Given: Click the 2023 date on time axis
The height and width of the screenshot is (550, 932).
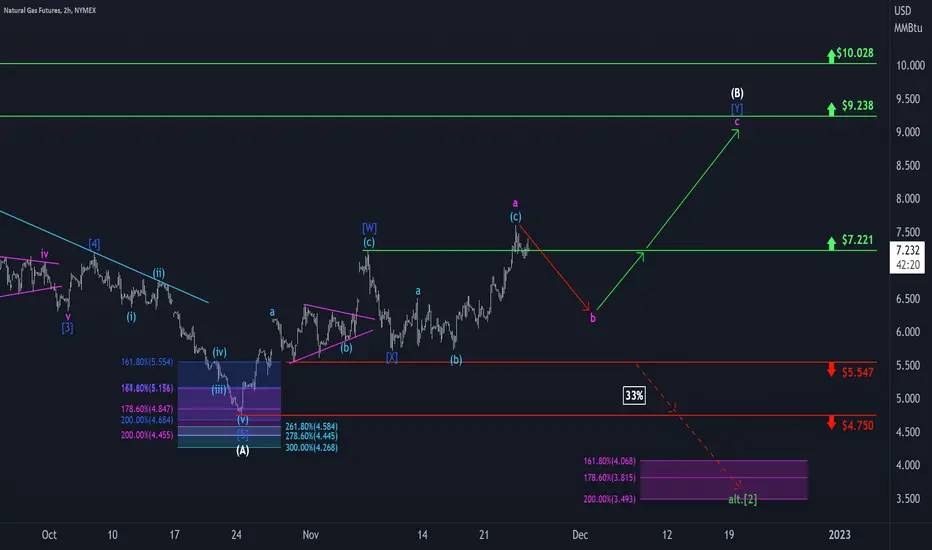Looking at the screenshot, I should tap(839, 535).
